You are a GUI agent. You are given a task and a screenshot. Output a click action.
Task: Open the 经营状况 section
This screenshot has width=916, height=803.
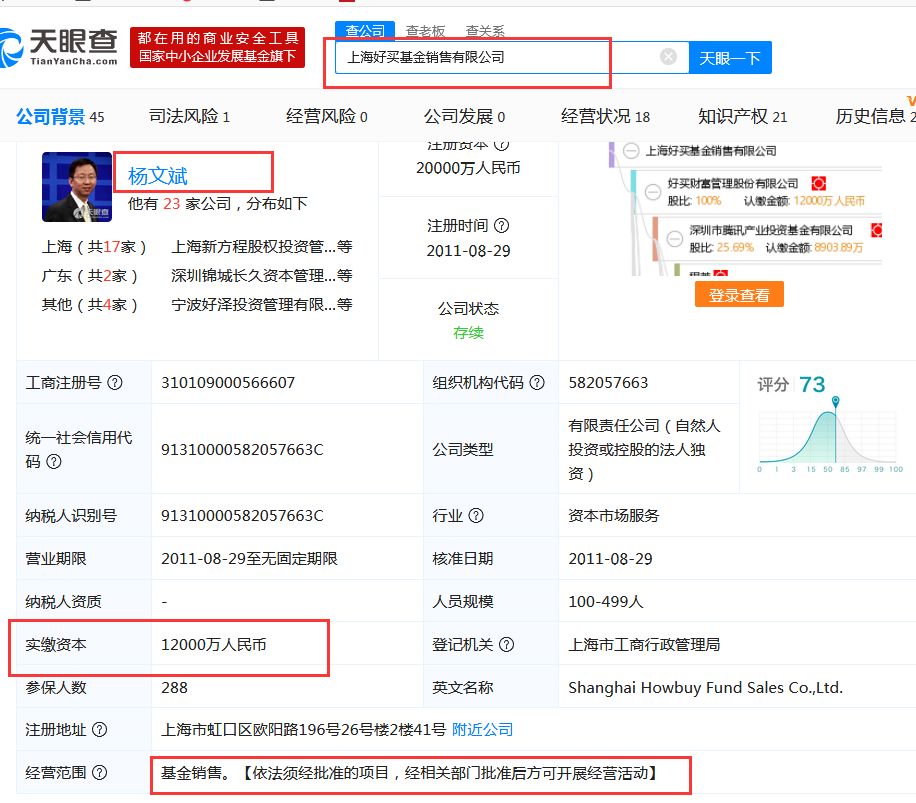point(605,116)
